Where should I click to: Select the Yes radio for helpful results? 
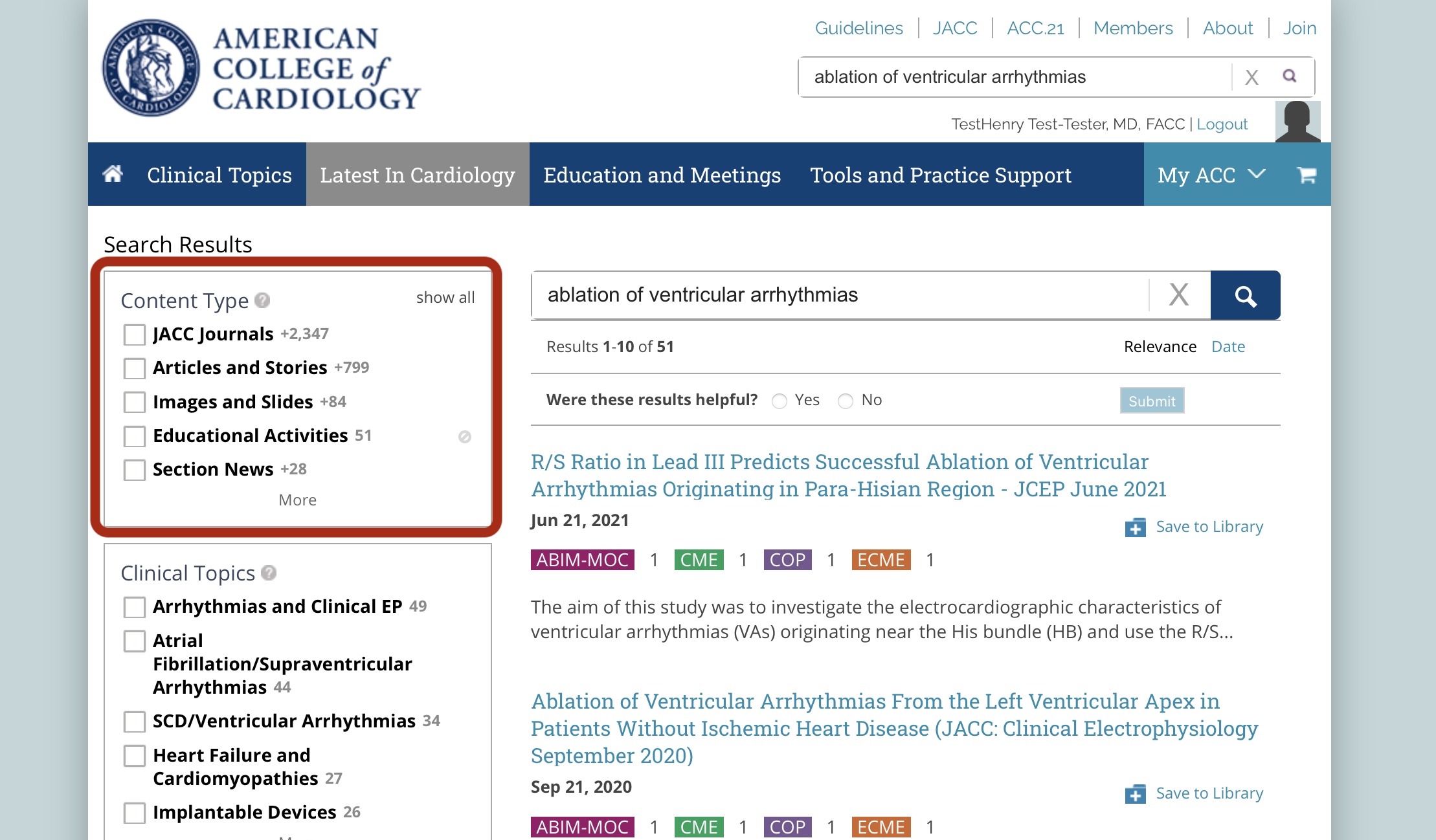coord(780,401)
